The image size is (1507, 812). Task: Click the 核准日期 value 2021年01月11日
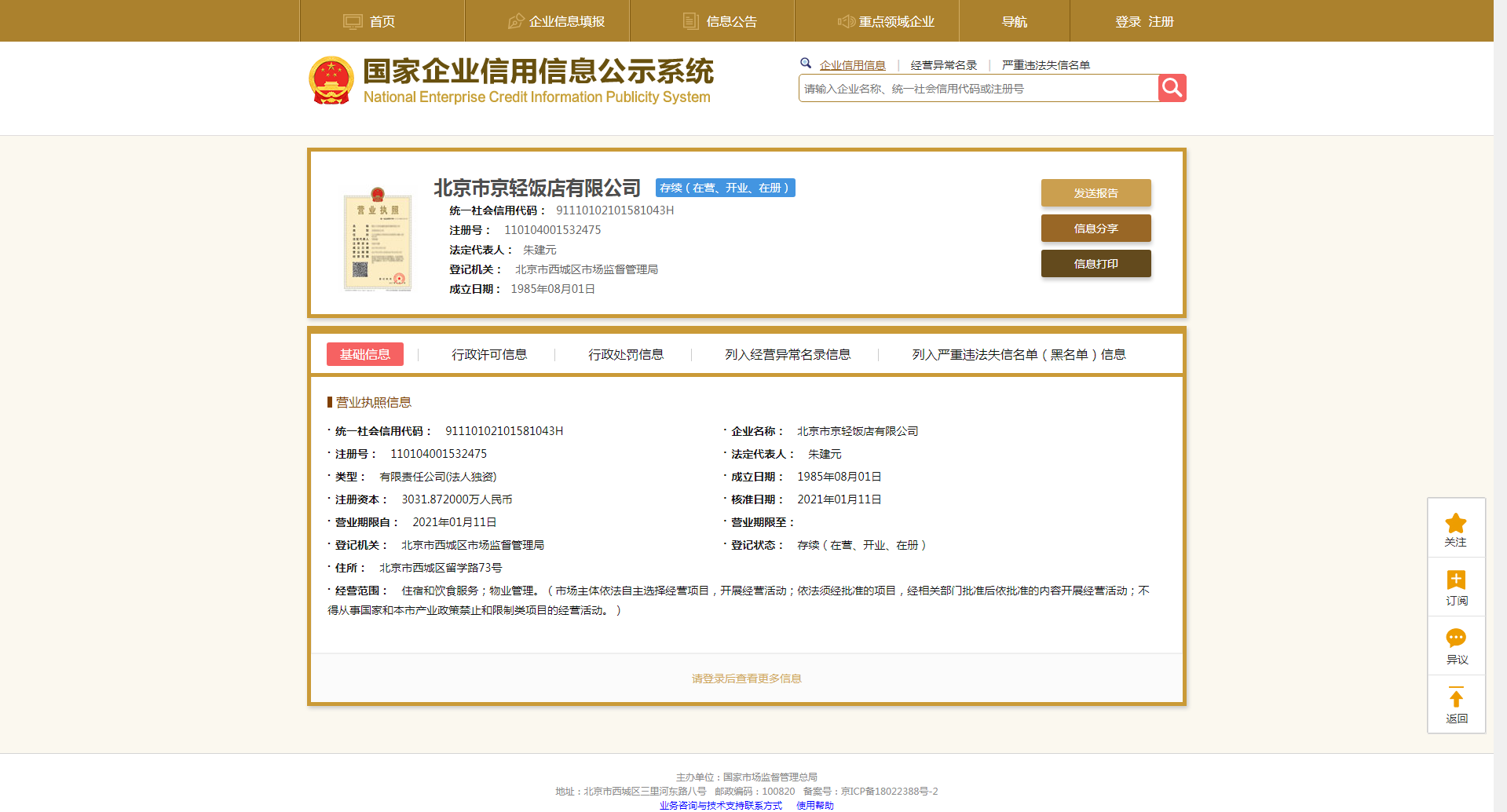click(x=839, y=499)
